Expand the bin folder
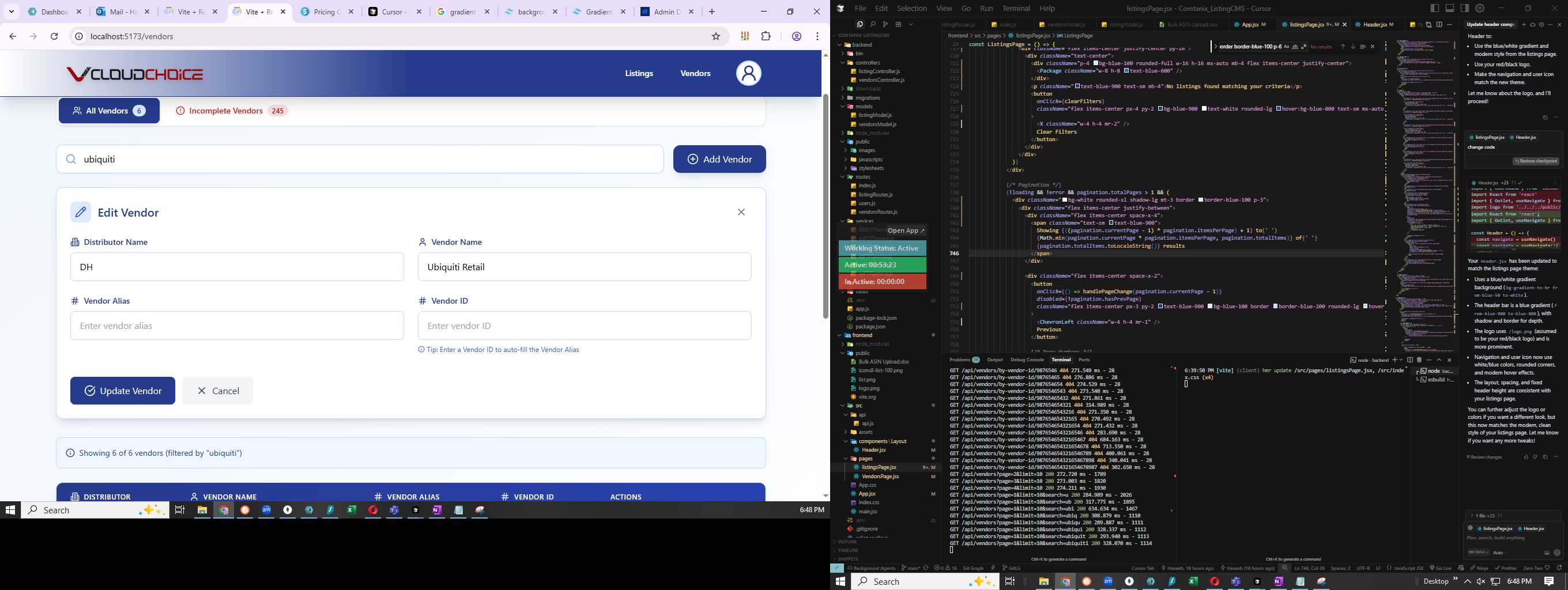 point(843,54)
